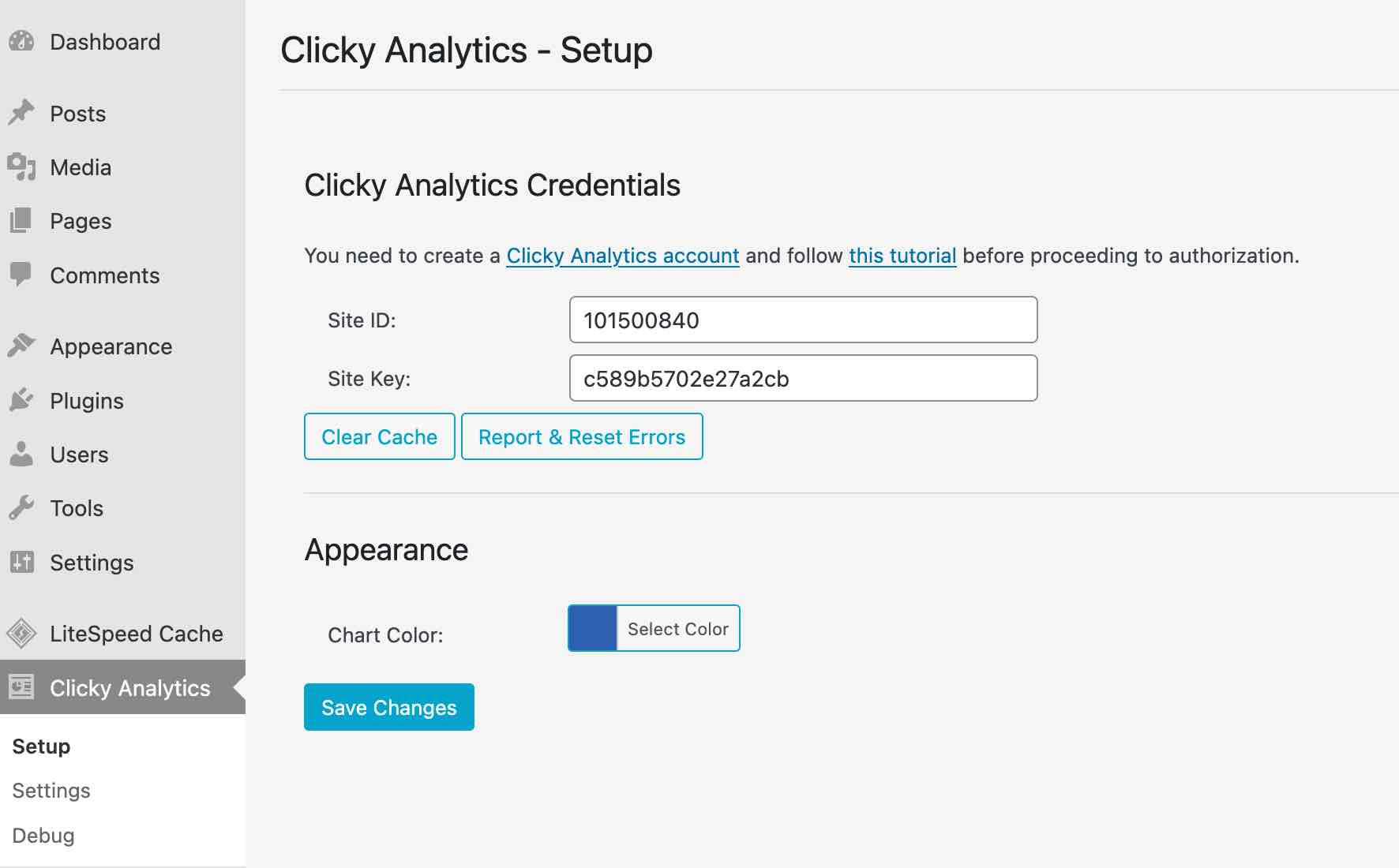This screenshot has width=1399, height=868.
Task: Click the Media camera icon
Action: coord(21,166)
